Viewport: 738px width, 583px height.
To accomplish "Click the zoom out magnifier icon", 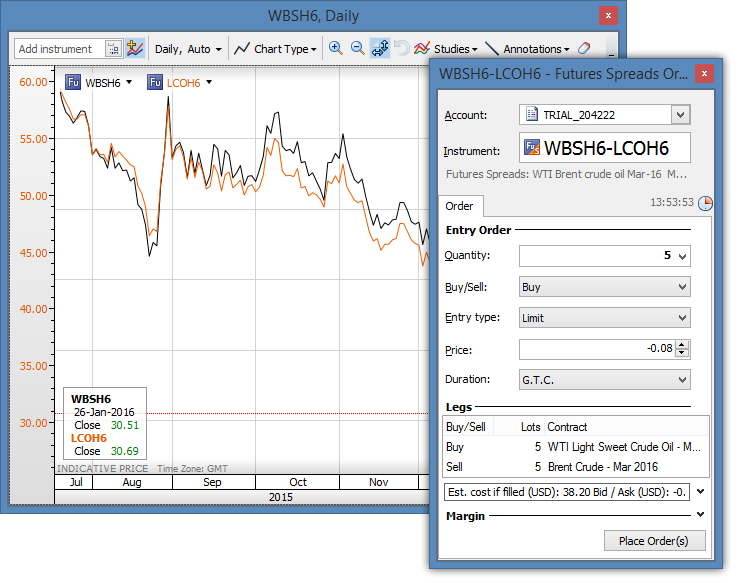I will [x=357, y=48].
